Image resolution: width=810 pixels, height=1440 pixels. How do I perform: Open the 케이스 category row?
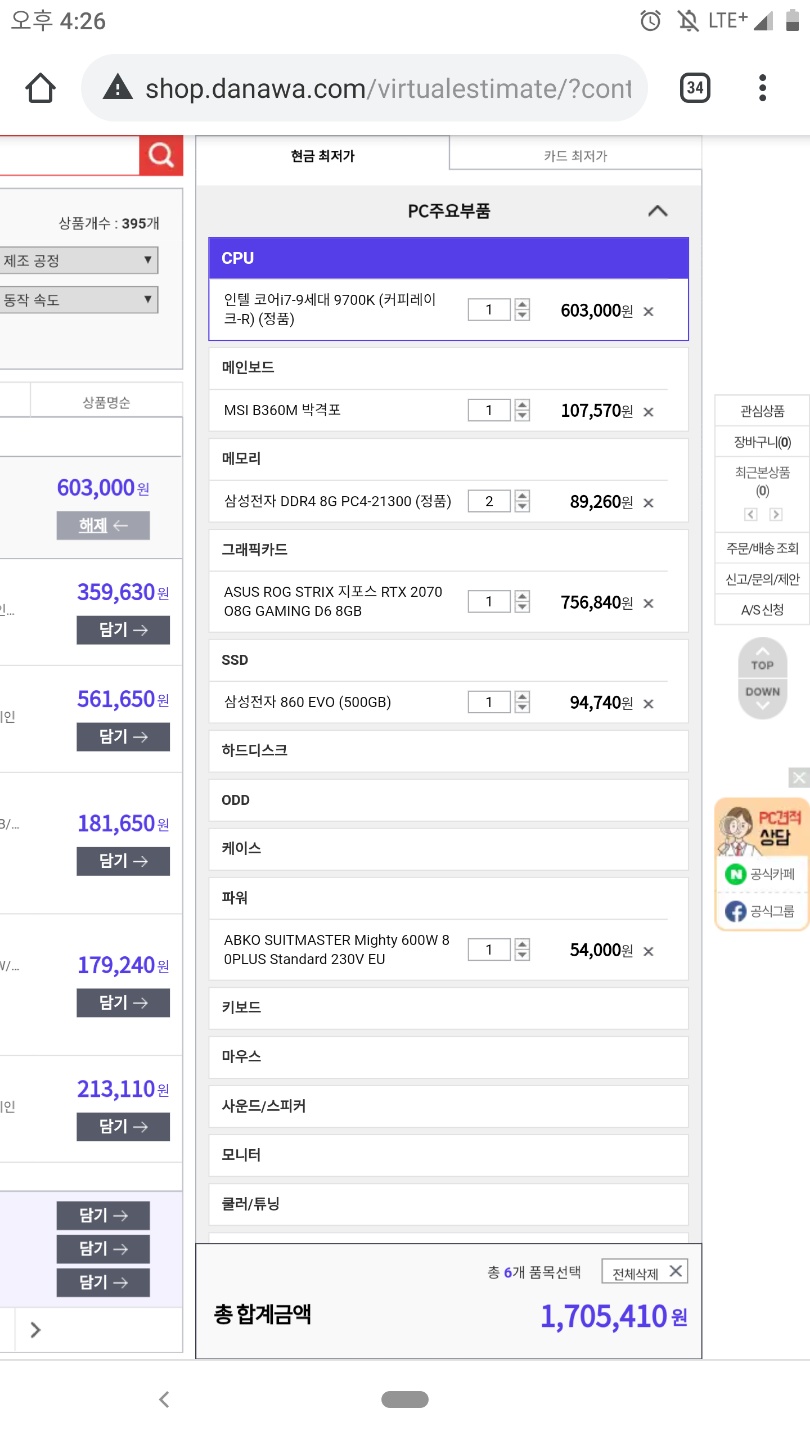pyautogui.click(x=448, y=848)
